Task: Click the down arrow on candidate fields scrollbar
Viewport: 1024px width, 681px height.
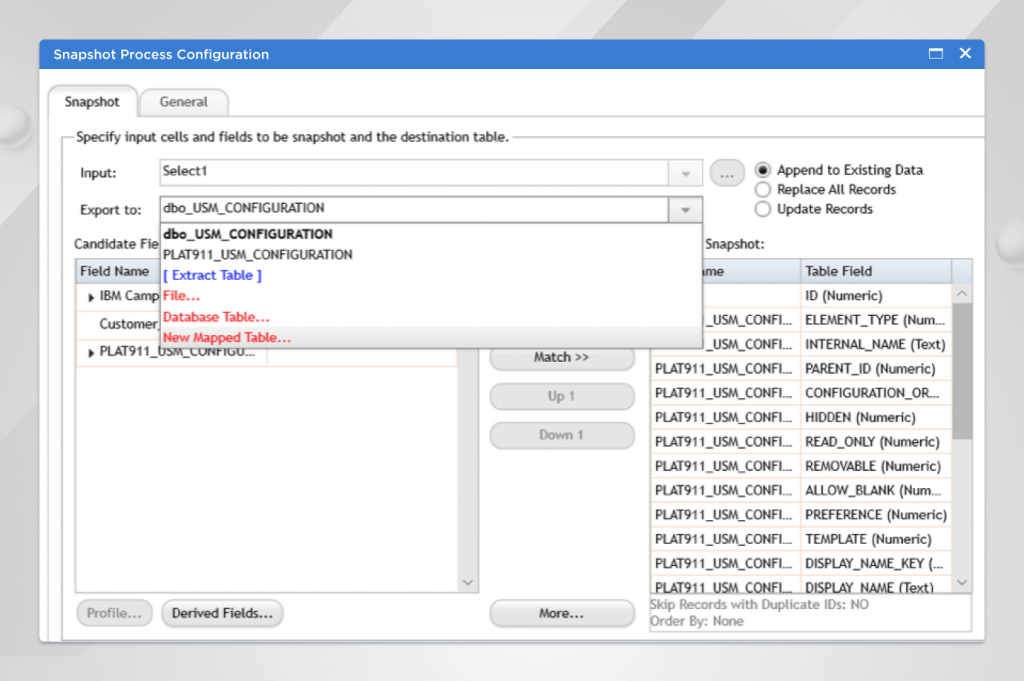Action: (467, 581)
